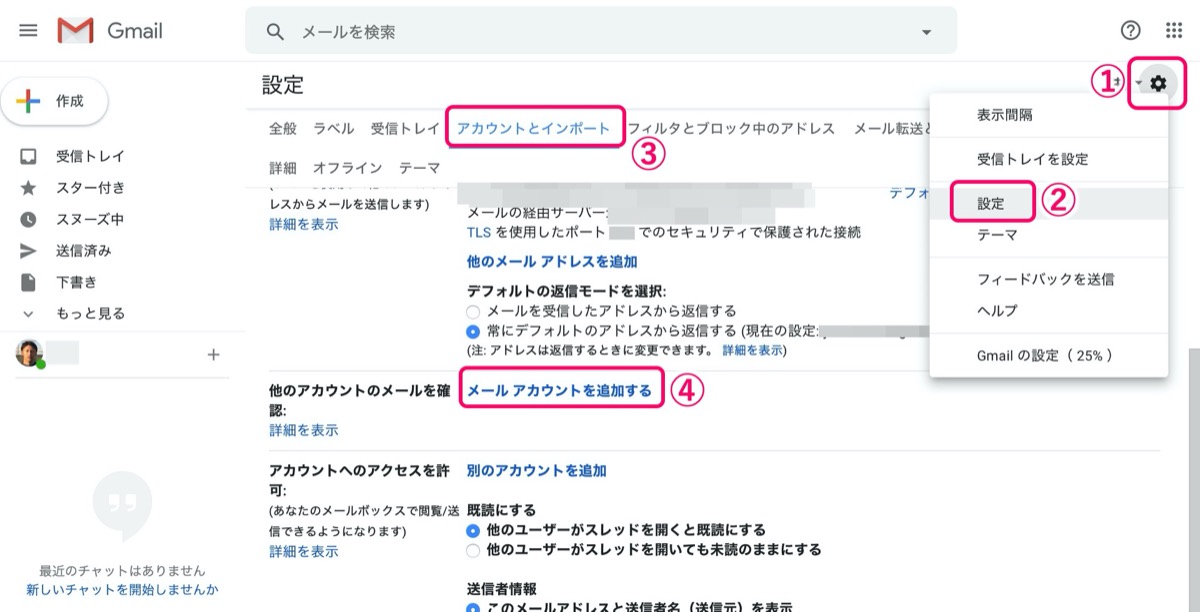
Task: Click 詳細を表示 under アカウントへのアクセスを許可
Action: tap(304, 551)
